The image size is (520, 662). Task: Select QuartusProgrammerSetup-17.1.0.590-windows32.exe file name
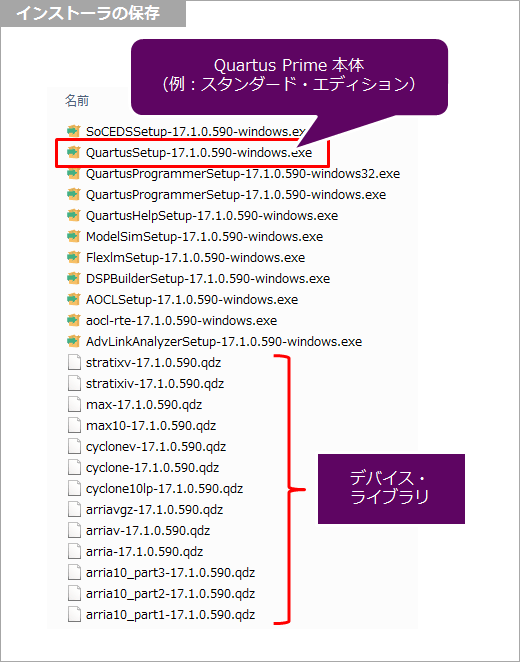(x=243, y=174)
